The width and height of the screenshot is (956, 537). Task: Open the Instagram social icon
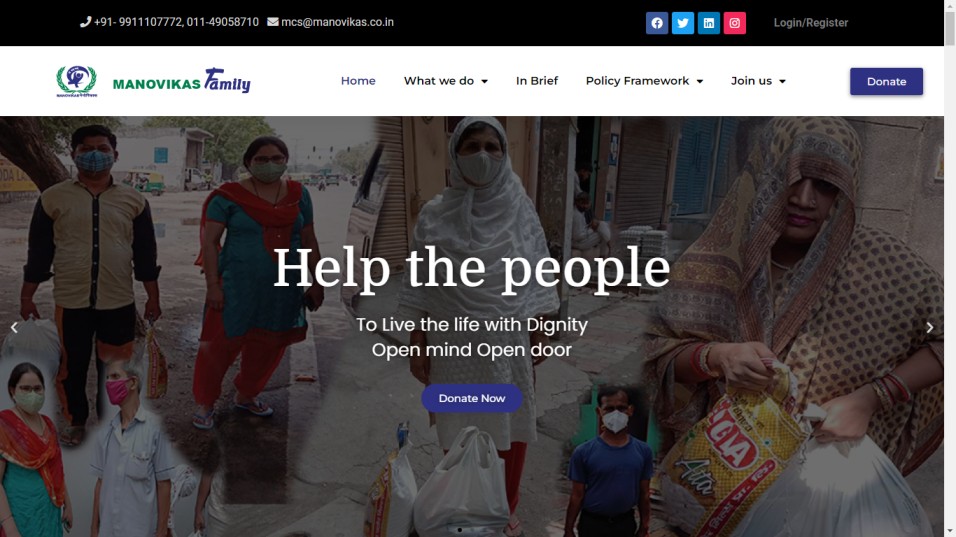pos(735,23)
